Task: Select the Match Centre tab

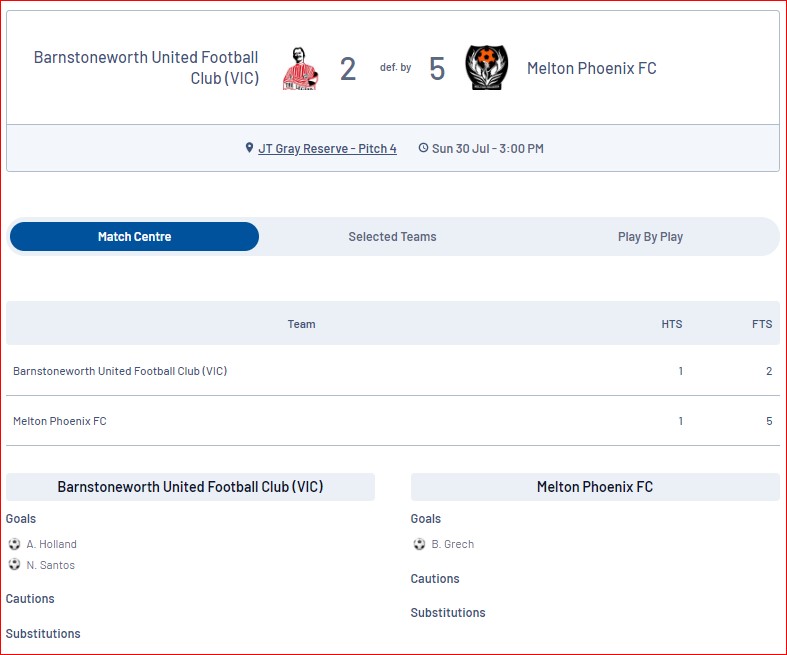Action: (x=135, y=236)
